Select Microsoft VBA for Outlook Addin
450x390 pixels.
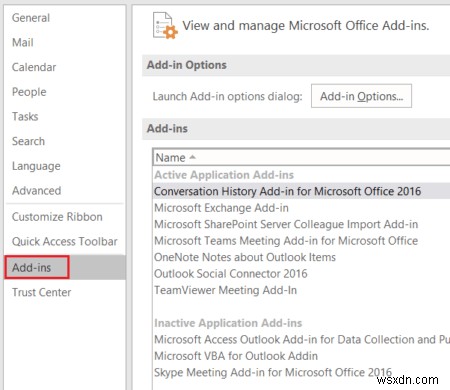302,356
